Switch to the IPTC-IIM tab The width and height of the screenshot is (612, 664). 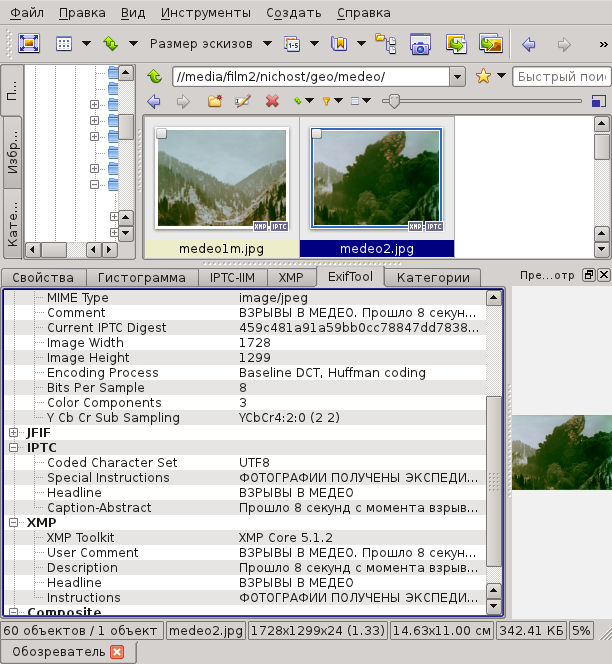coord(233,278)
